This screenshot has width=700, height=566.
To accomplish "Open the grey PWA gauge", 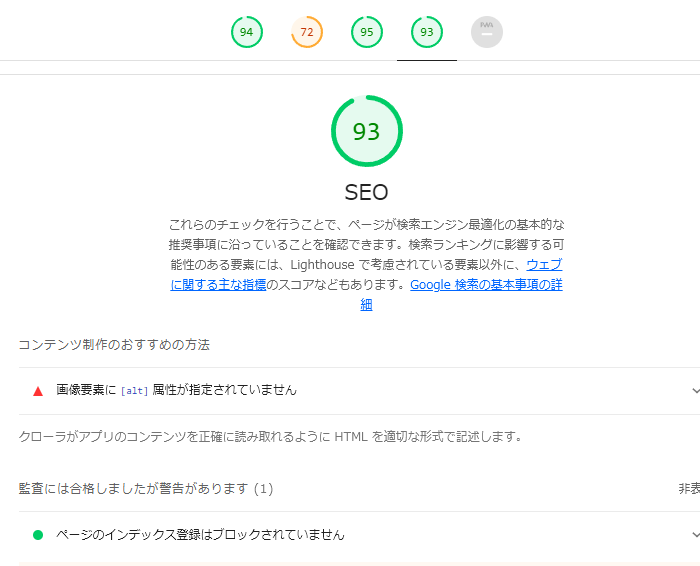I will [x=487, y=32].
